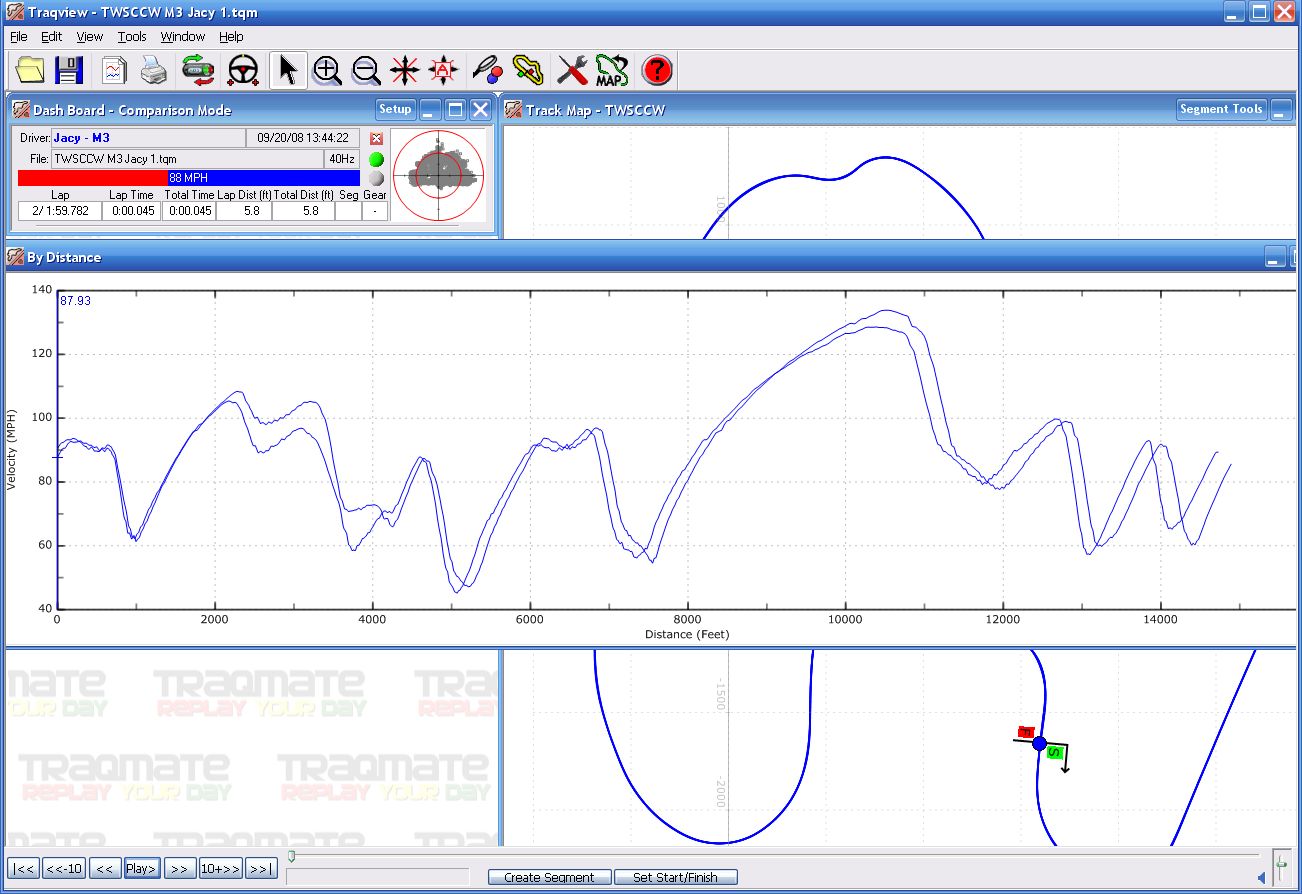
Task: Click the vertical speed slider at bottom right
Action: tap(1281, 866)
